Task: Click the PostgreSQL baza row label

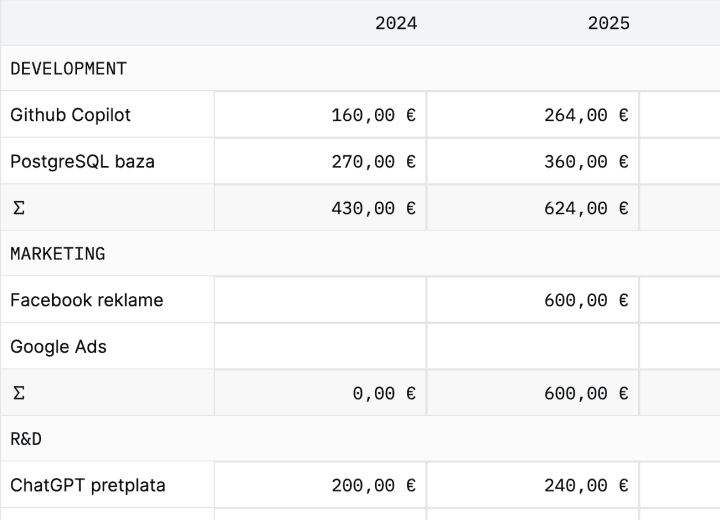Action: coord(82,161)
